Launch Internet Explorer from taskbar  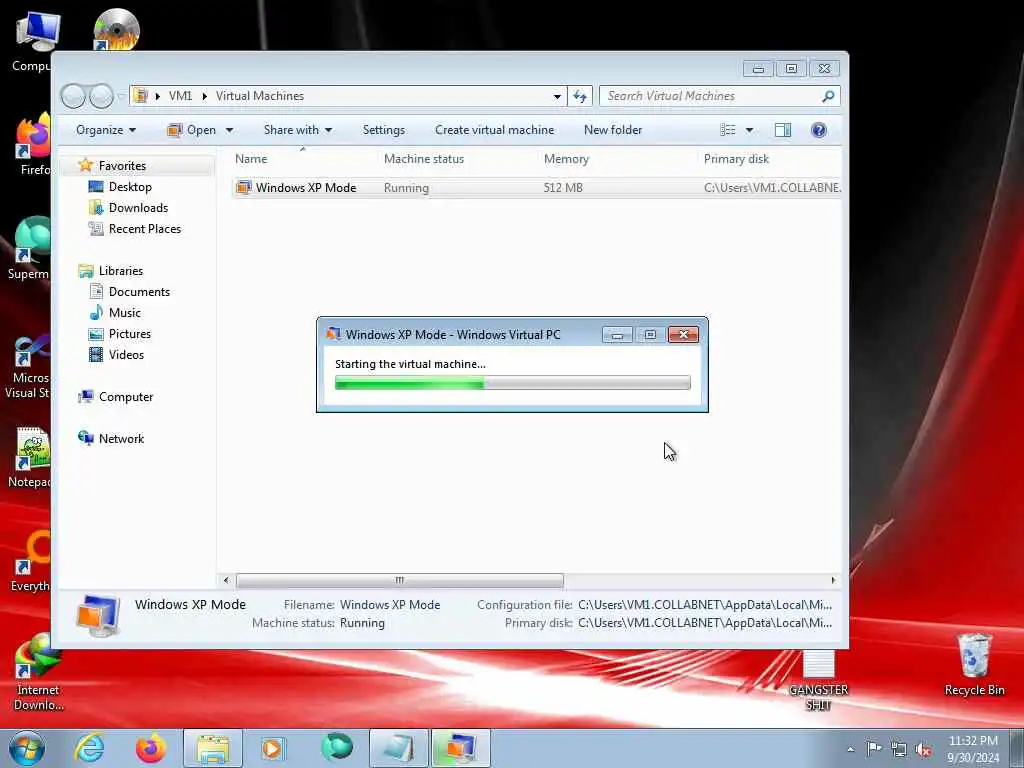click(x=89, y=748)
